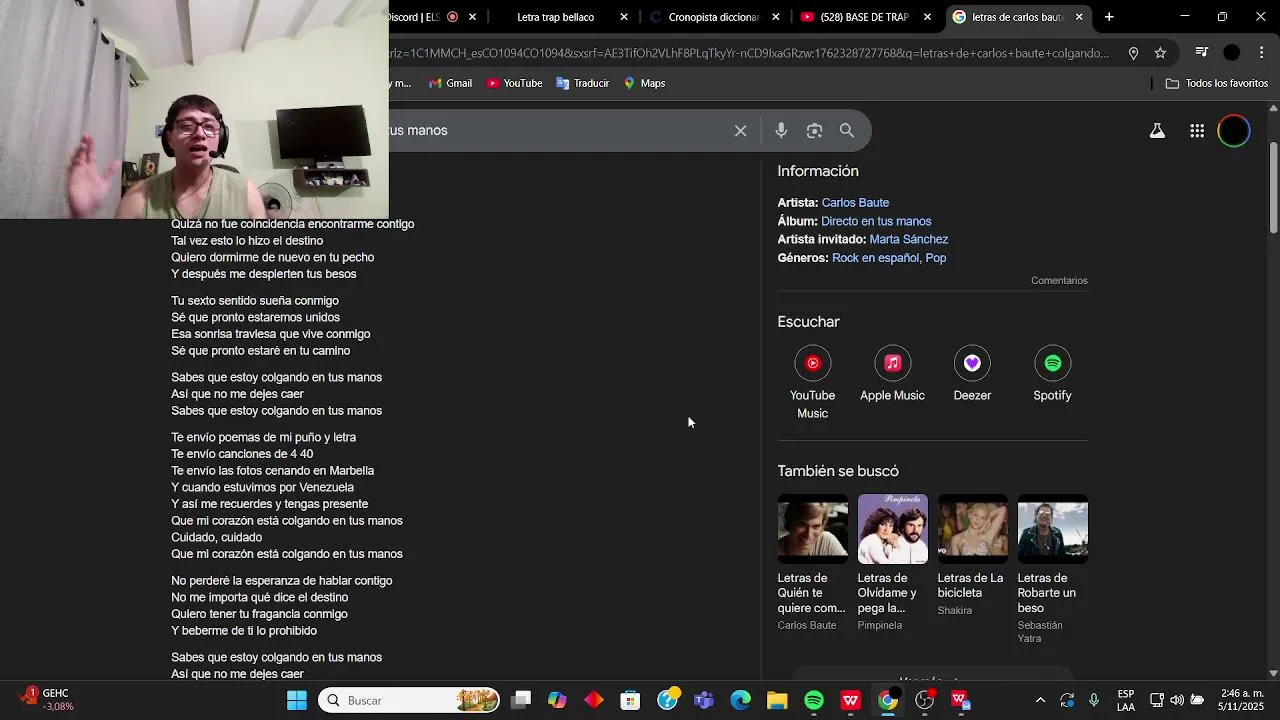Listen on Spotify

(x=1052, y=374)
